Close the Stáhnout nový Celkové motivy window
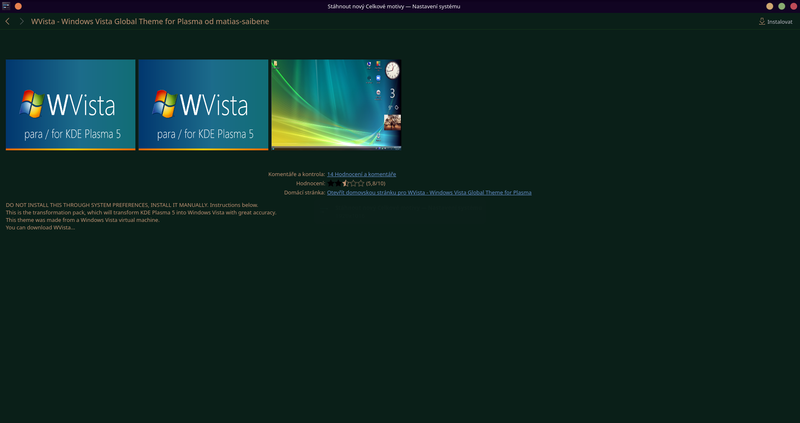 point(793,6)
